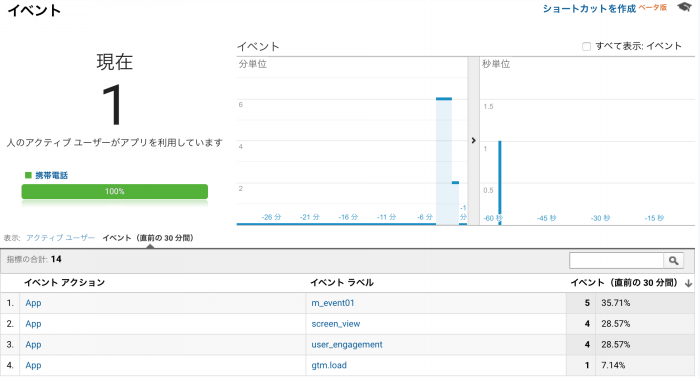Click the sort arrow in the events column header

click(688, 283)
